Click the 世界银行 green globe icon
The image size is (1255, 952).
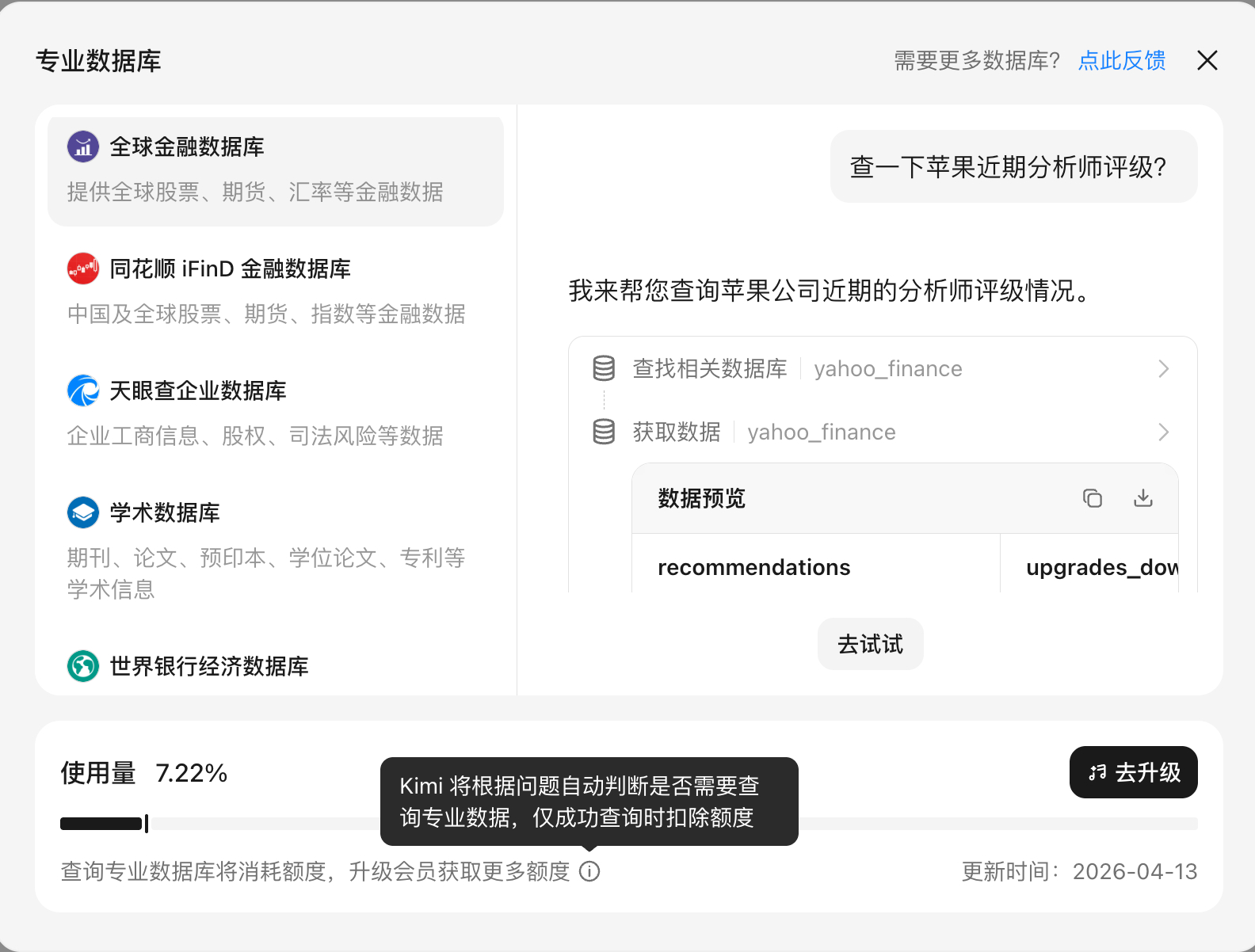point(83,666)
